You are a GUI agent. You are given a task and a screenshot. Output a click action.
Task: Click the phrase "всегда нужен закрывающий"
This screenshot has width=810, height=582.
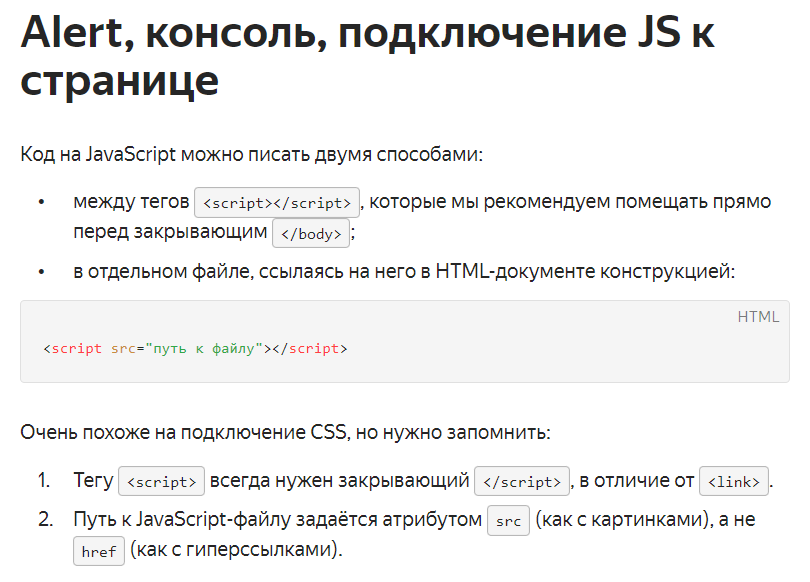click(x=339, y=480)
